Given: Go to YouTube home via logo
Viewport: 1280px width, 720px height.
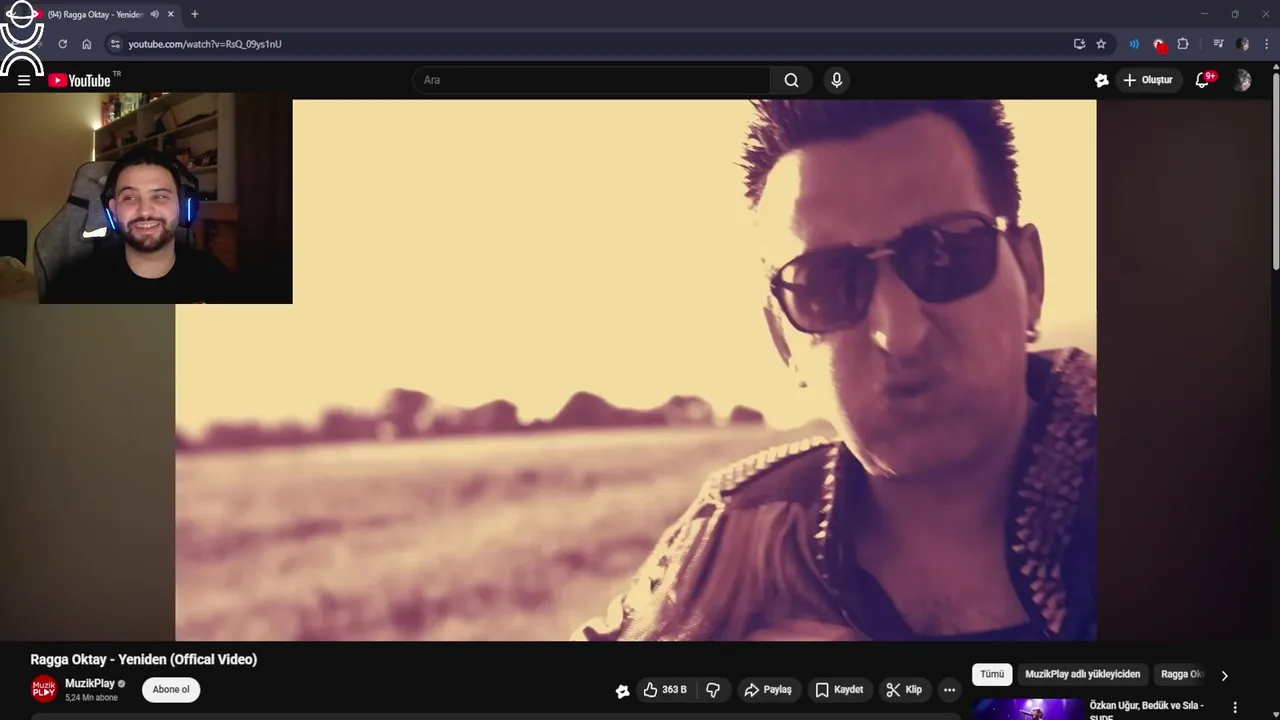Looking at the screenshot, I should [x=79, y=80].
